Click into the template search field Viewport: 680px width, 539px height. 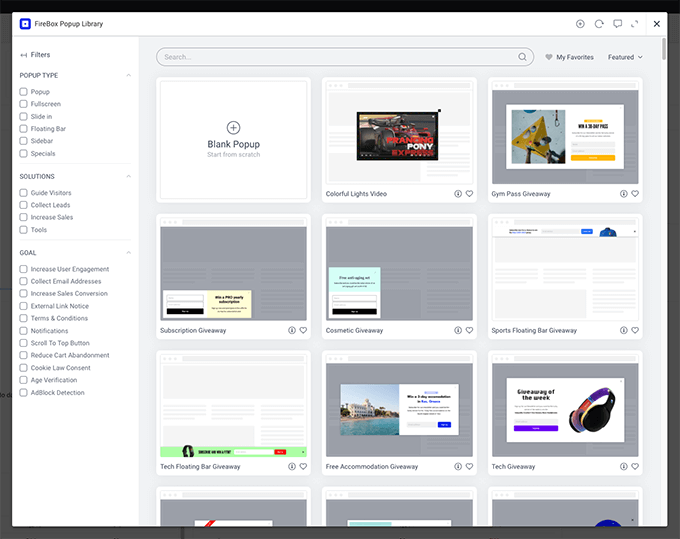click(x=345, y=57)
